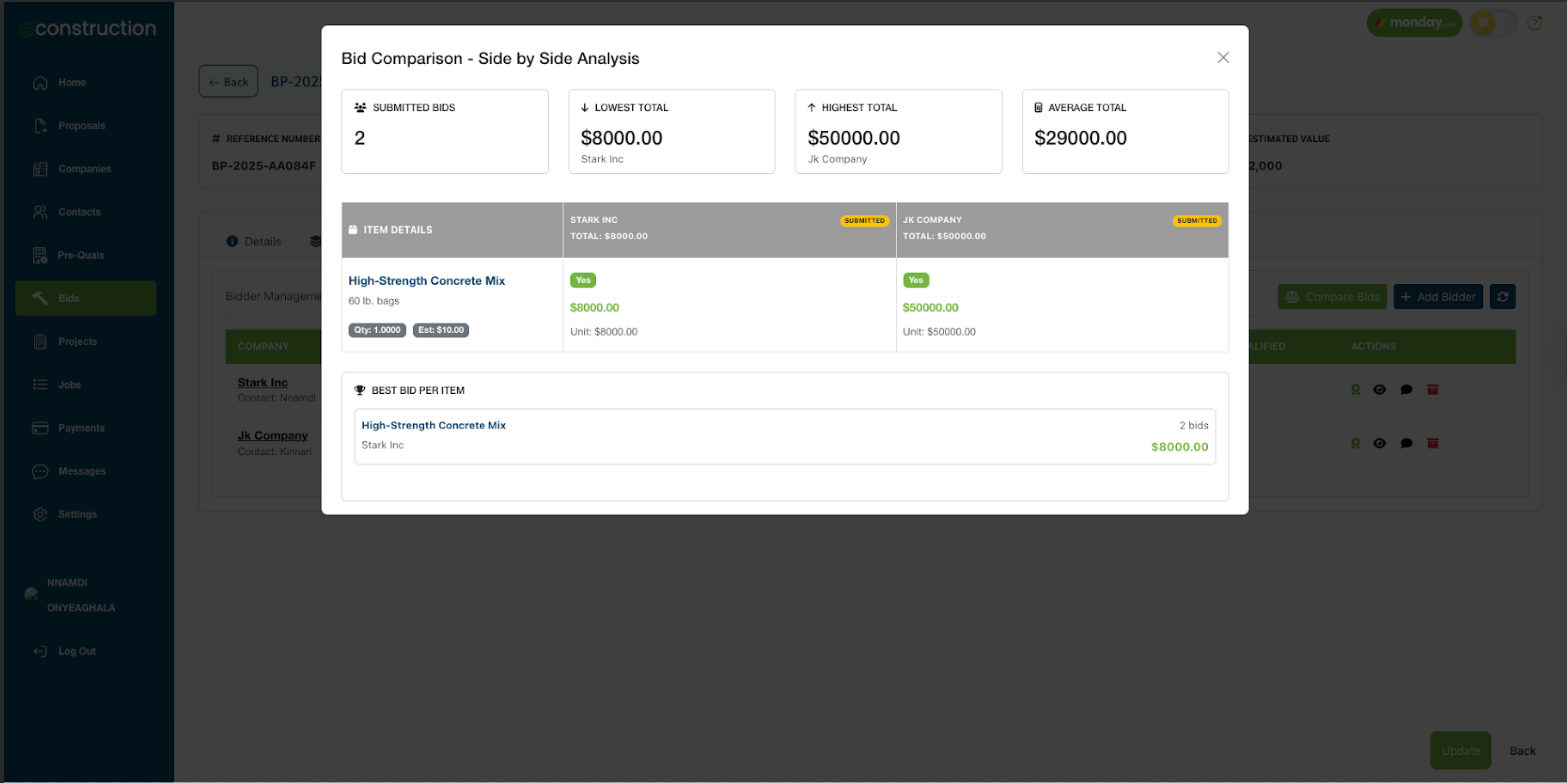Viewport: 1567px width, 783px height.
Task: View Stark Inc bid via eye icon
Action: [x=1379, y=389]
